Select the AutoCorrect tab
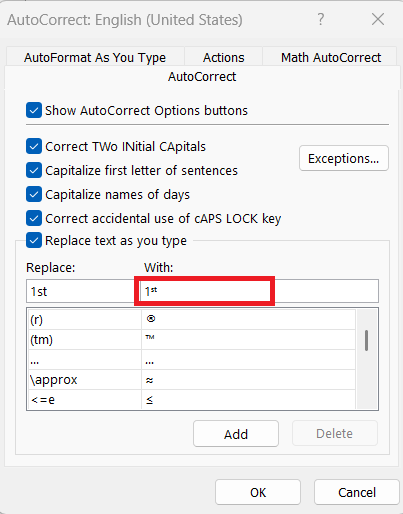 pyautogui.click(x=202, y=77)
